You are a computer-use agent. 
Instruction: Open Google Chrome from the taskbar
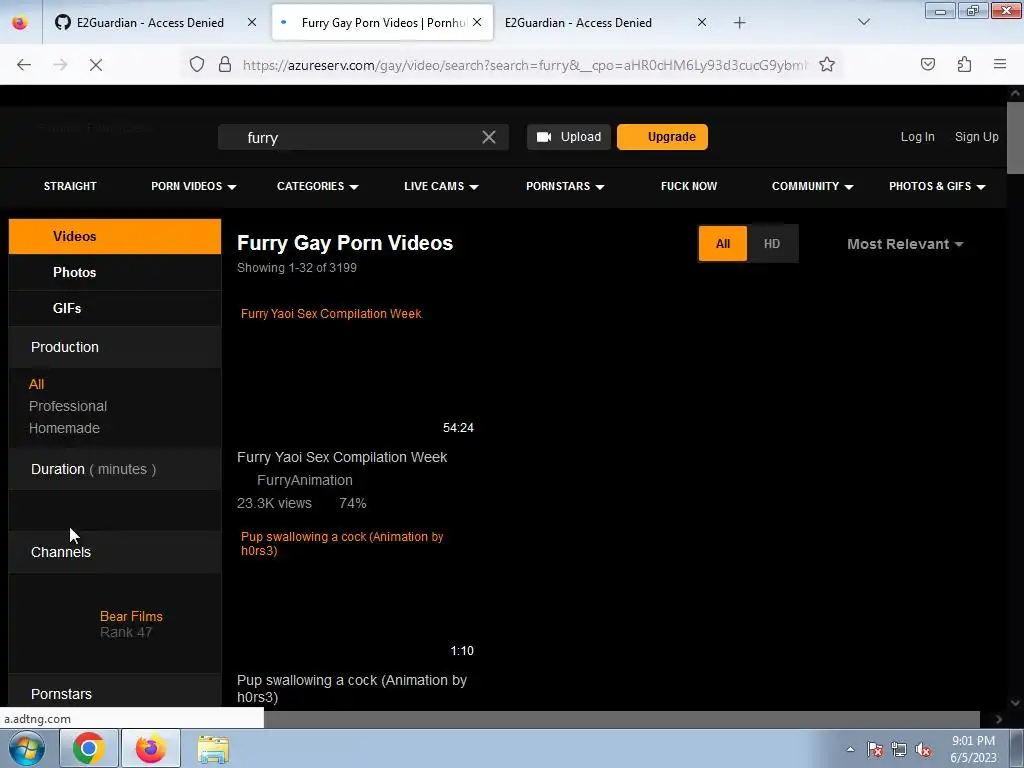coord(89,748)
